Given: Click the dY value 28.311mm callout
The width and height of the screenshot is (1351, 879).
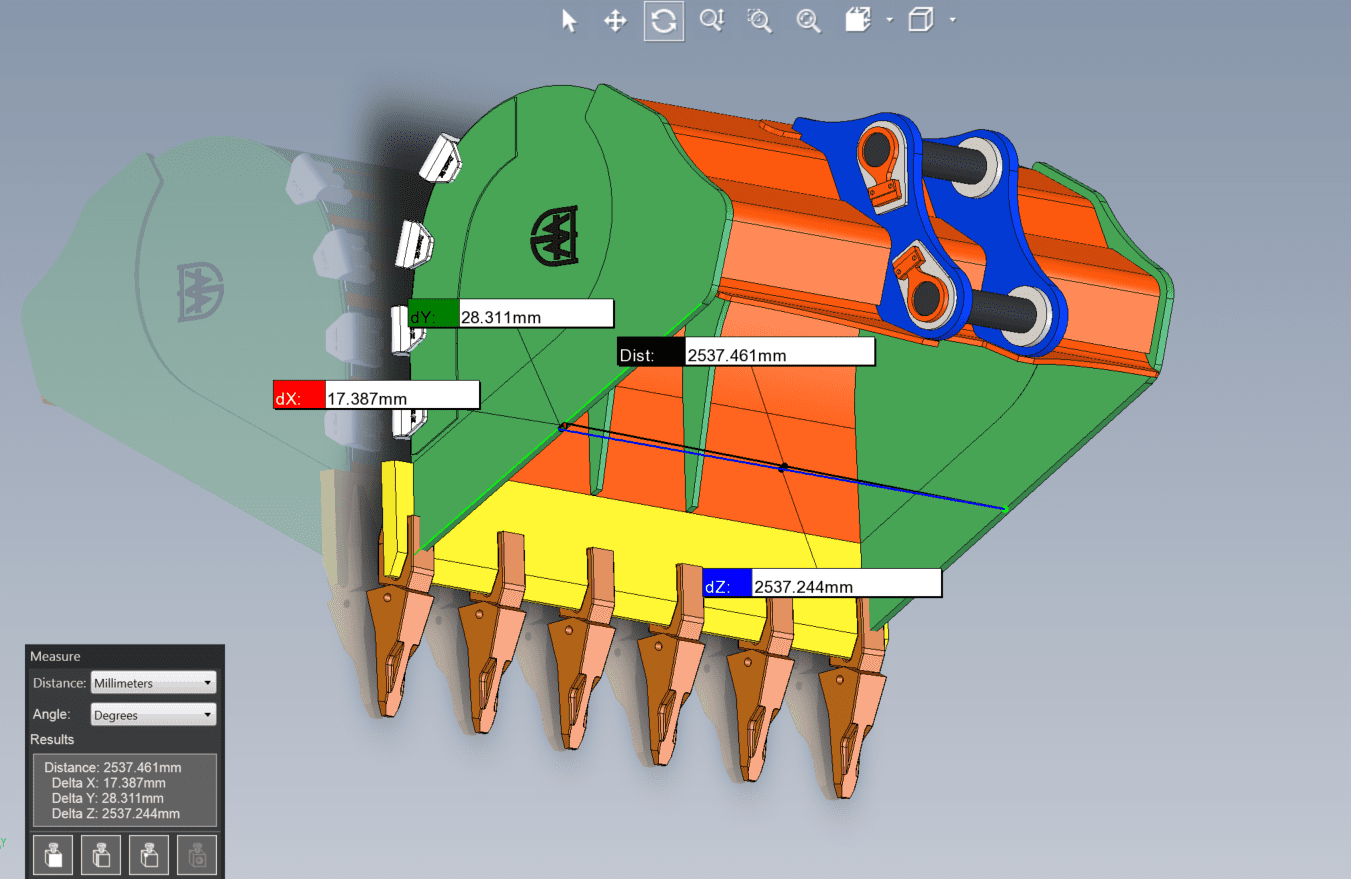Looking at the screenshot, I should click(535, 314).
